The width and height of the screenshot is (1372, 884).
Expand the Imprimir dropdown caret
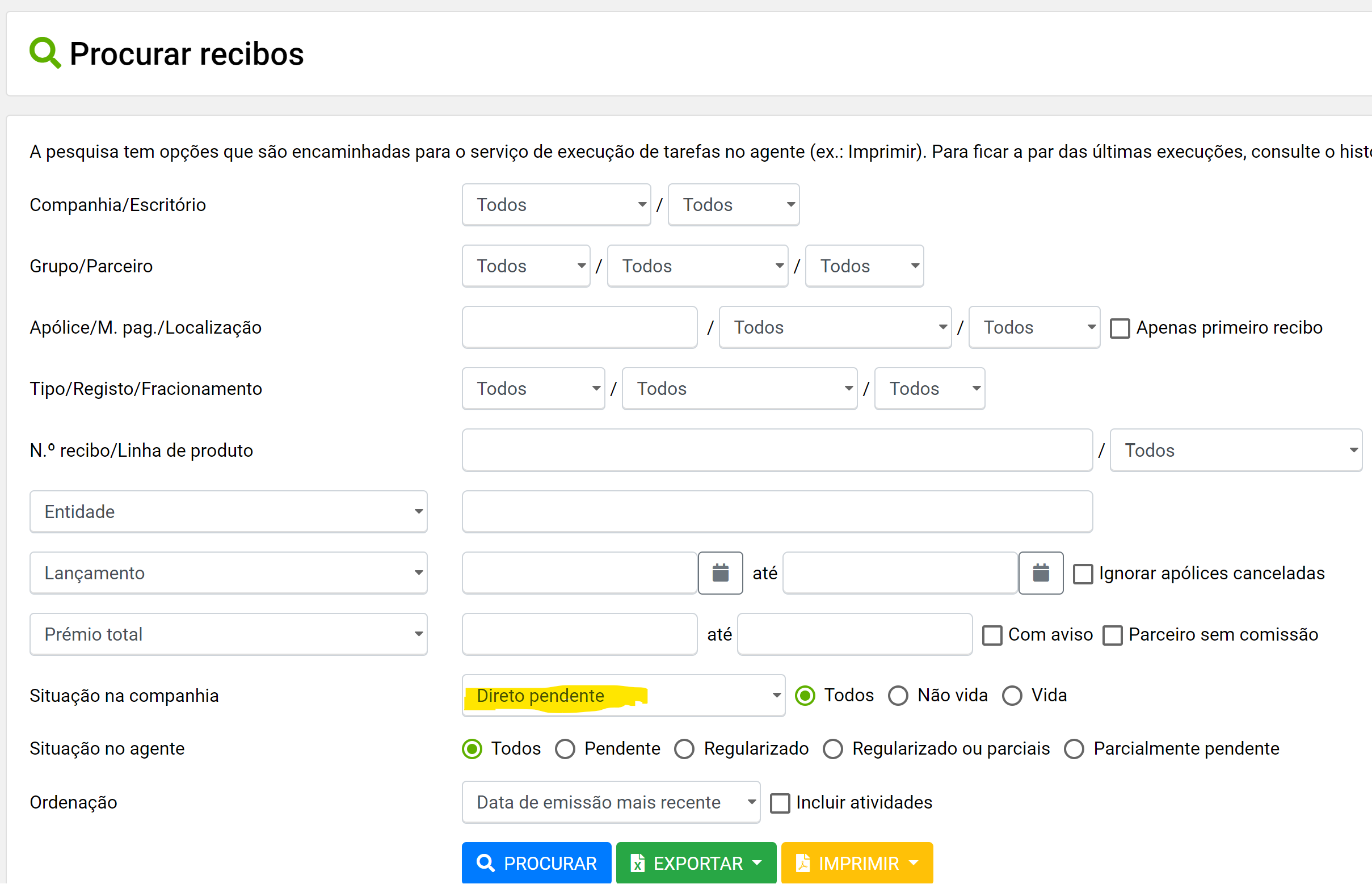pyautogui.click(x=914, y=863)
